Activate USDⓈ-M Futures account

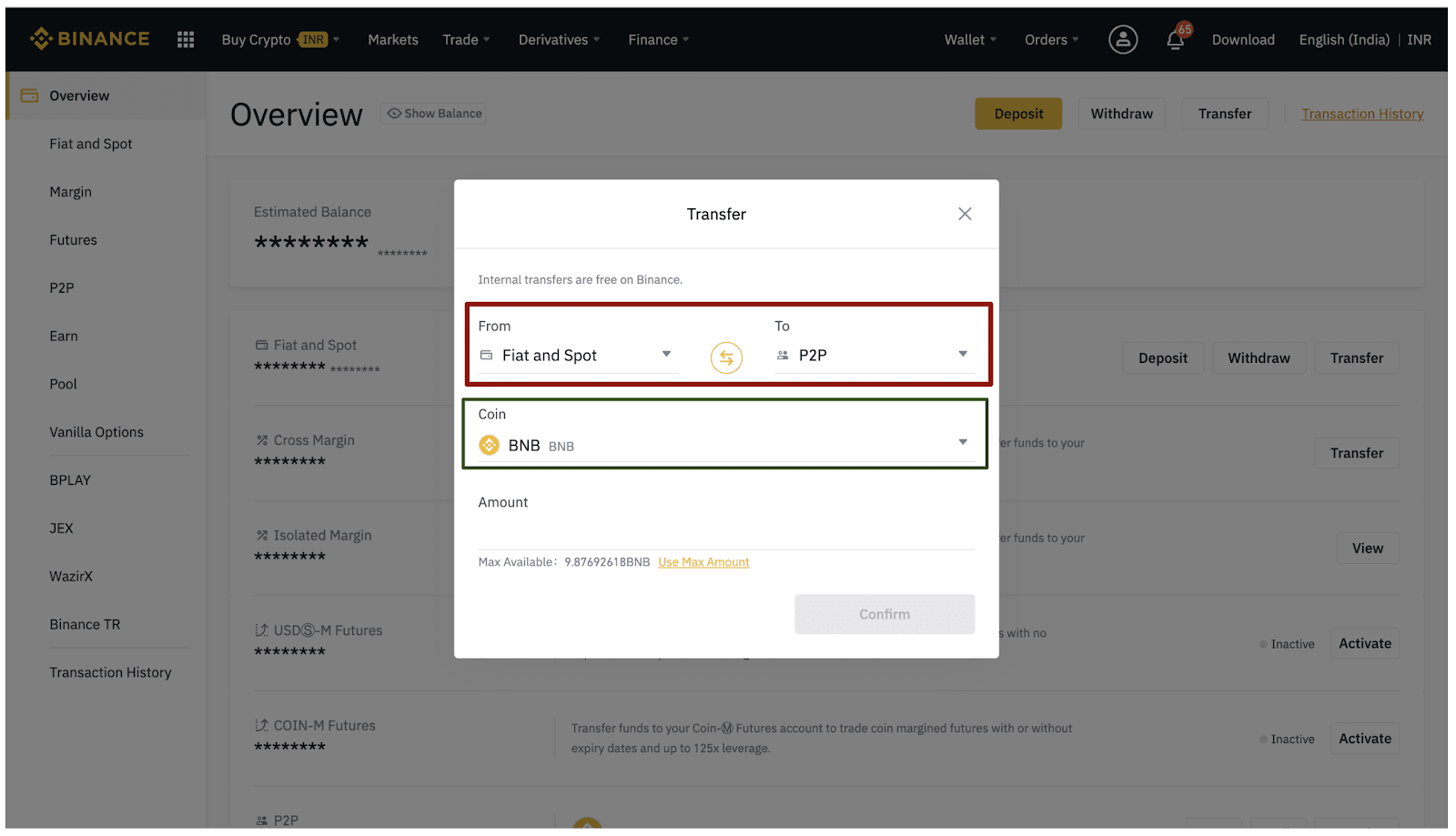point(1365,644)
